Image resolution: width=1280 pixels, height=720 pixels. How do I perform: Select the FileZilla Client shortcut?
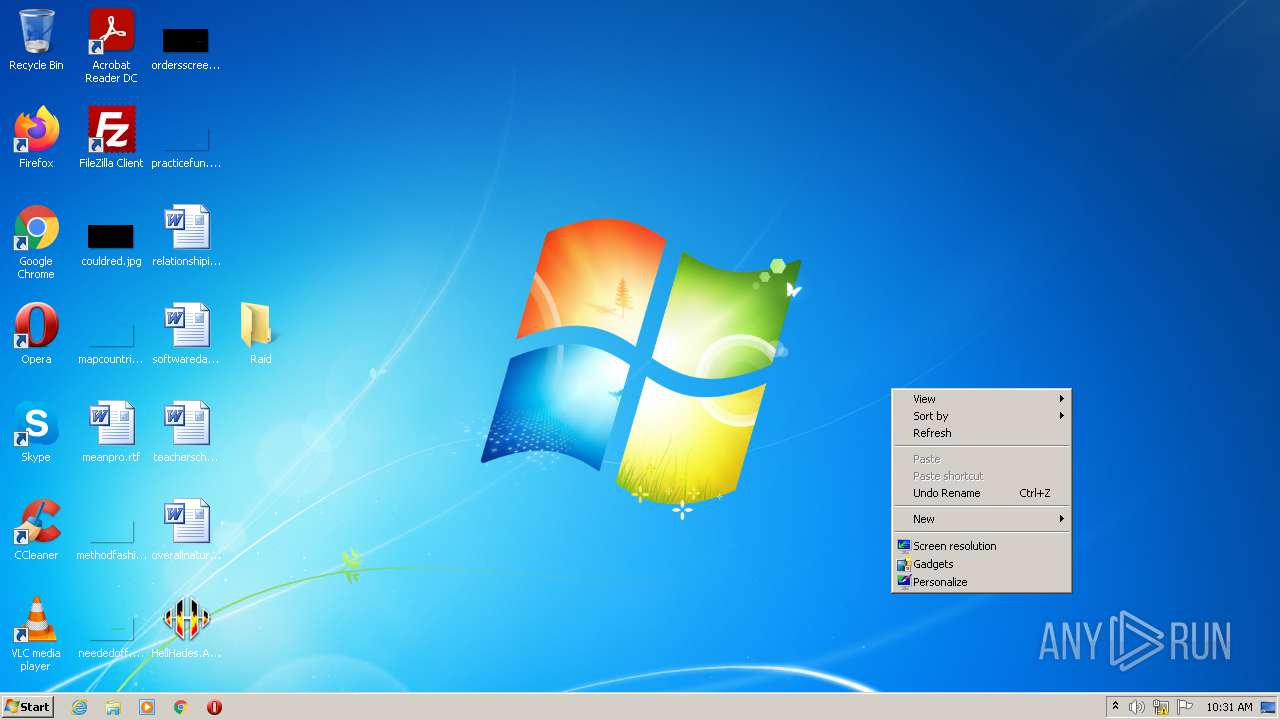tap(111, 138)
